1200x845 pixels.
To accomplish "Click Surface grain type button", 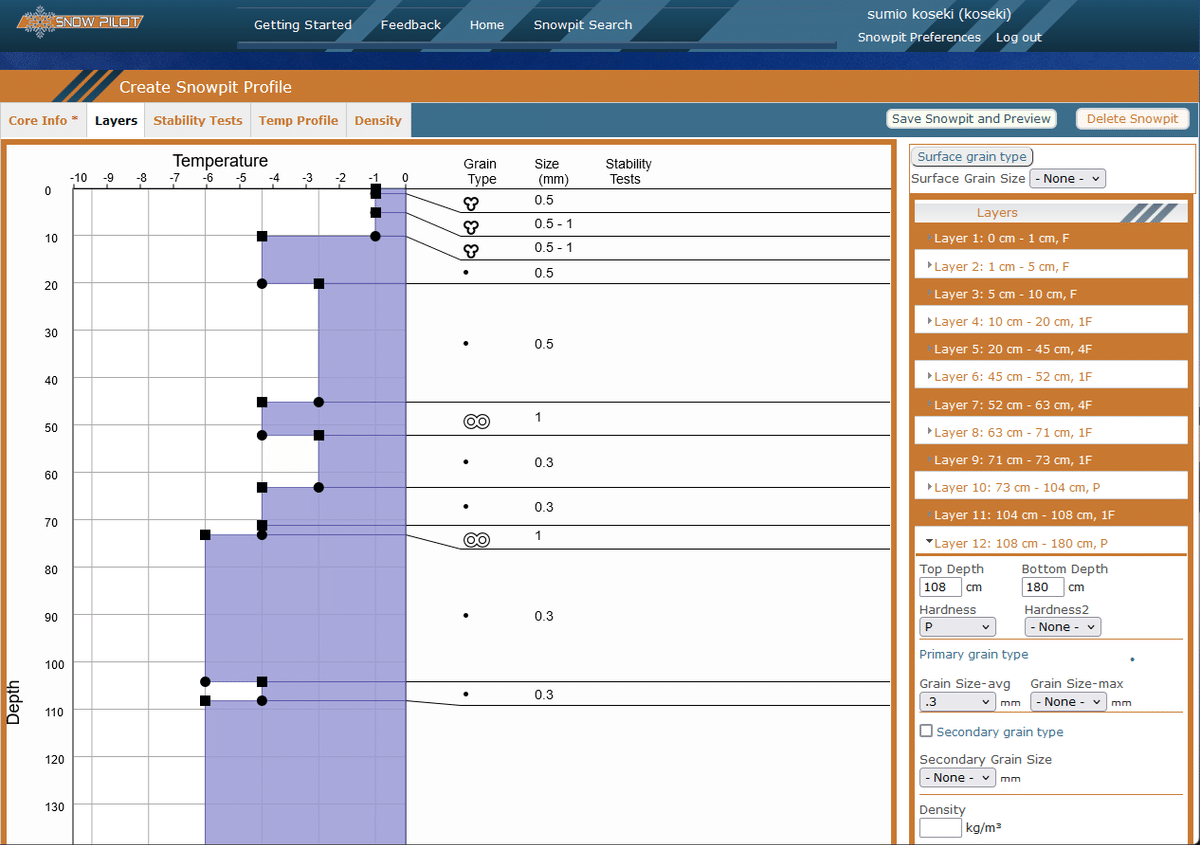I will [x=972, y=156].
